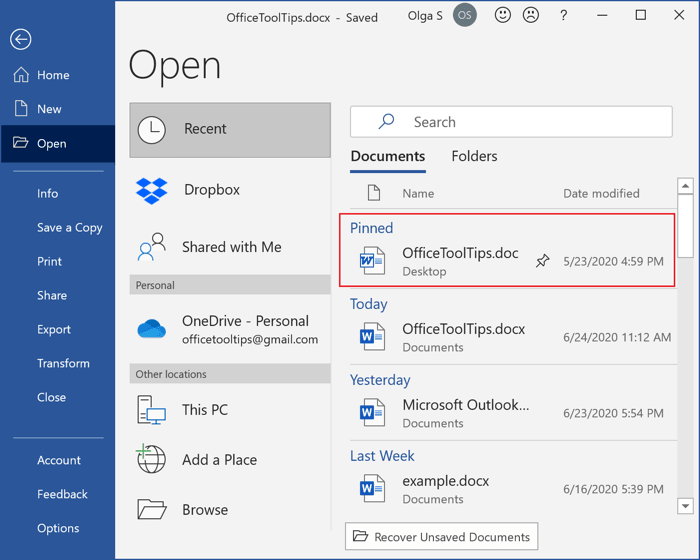Click Word icon of OfficeToolTips.docx
Viewport: 700px width, 560px height.
click(x=372, y=336)
